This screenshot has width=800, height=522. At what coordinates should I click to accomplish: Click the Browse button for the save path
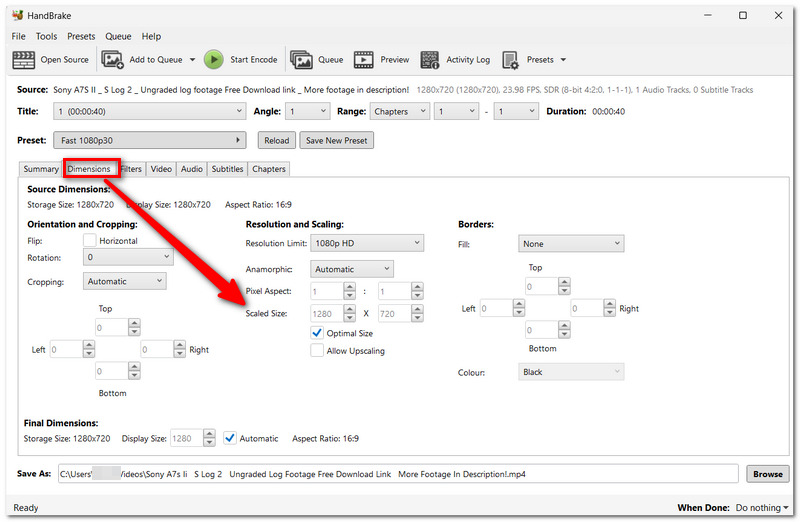767,474
